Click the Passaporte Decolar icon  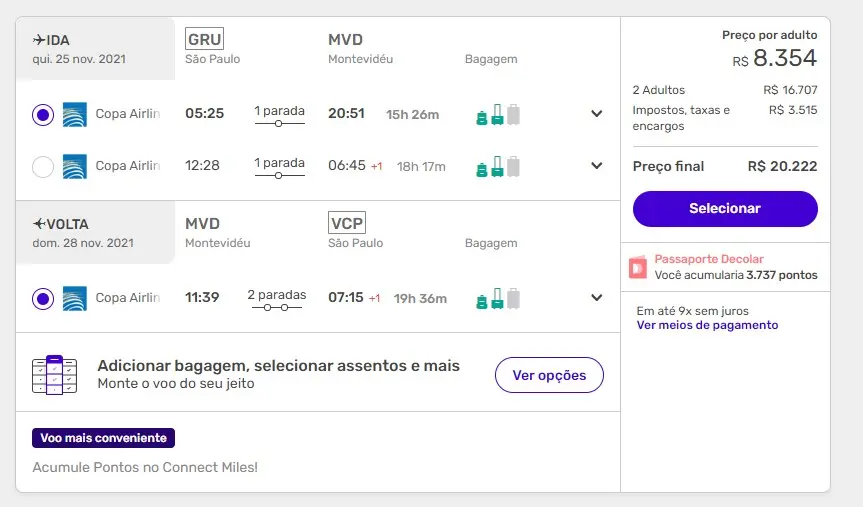tap(638, 267)
